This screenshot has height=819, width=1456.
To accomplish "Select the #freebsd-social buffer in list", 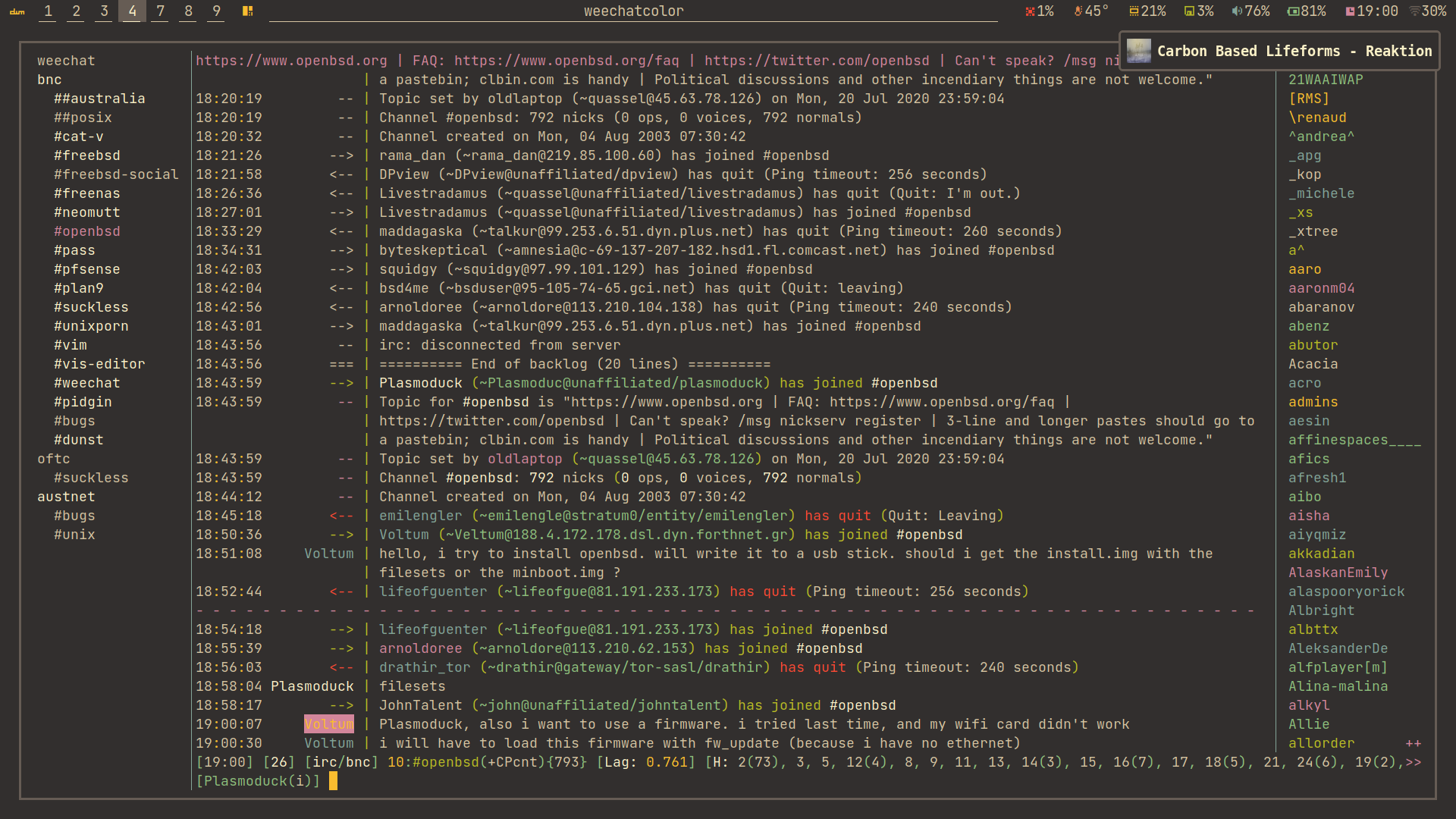I will [x=116, y=174].
